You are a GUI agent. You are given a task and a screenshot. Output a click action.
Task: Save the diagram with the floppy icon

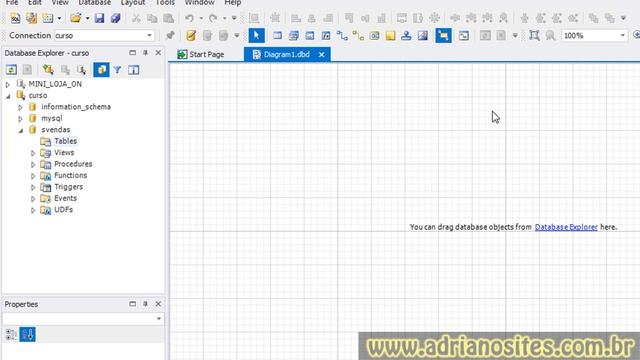(99, 18)
